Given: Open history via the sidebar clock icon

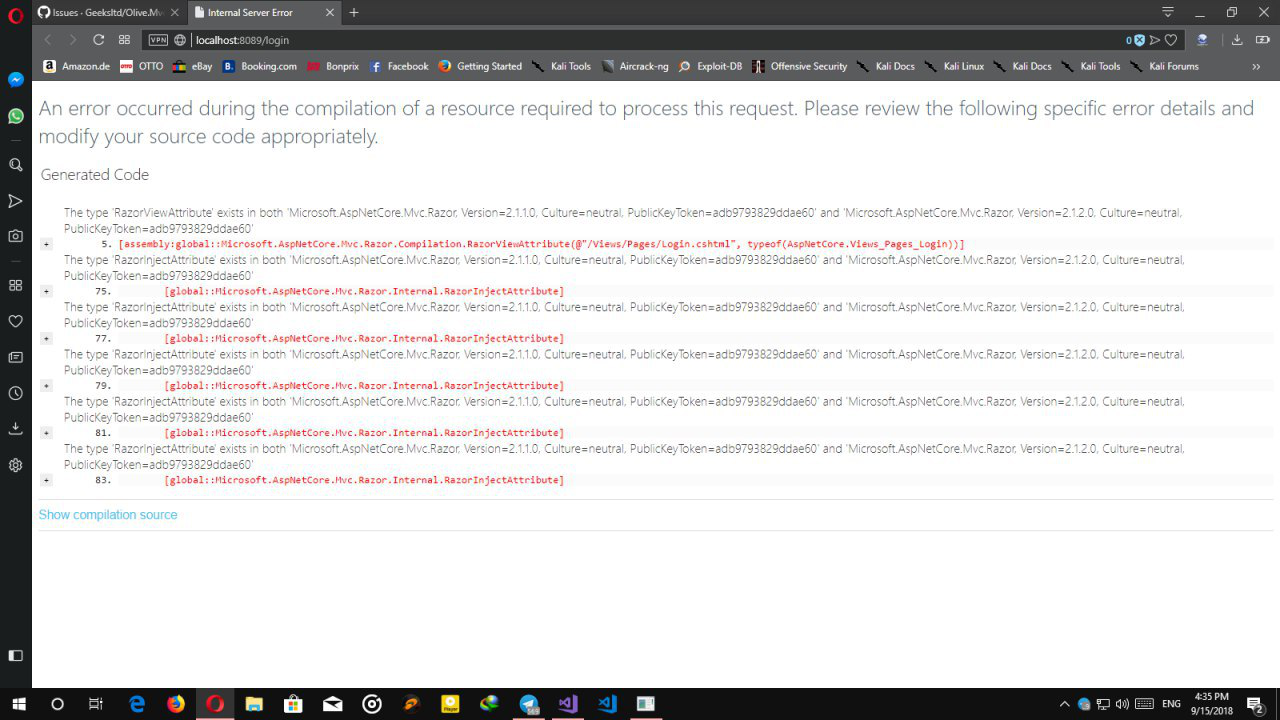Looking at the screenshot, I should pyautogui.click(x=16, y=393).
